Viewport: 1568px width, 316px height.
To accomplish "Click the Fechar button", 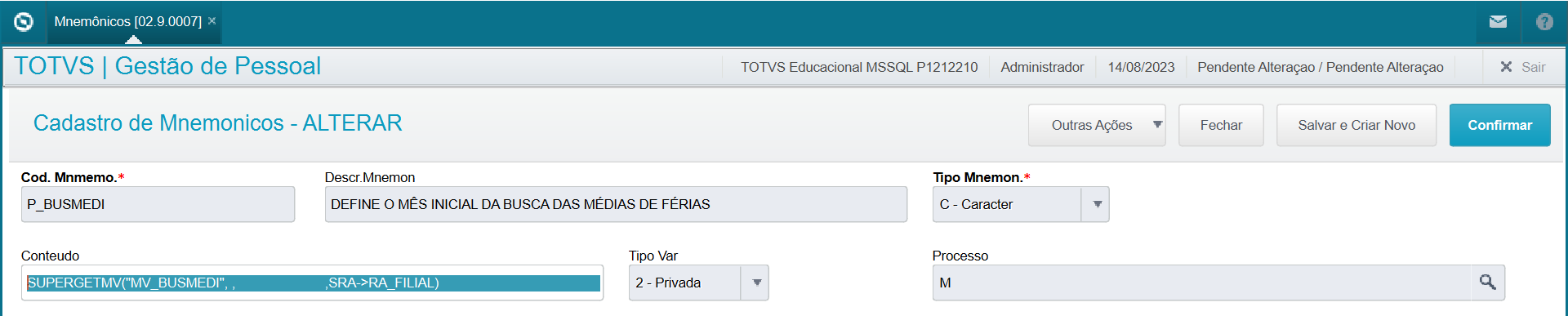I will (x=1221, y=125).
